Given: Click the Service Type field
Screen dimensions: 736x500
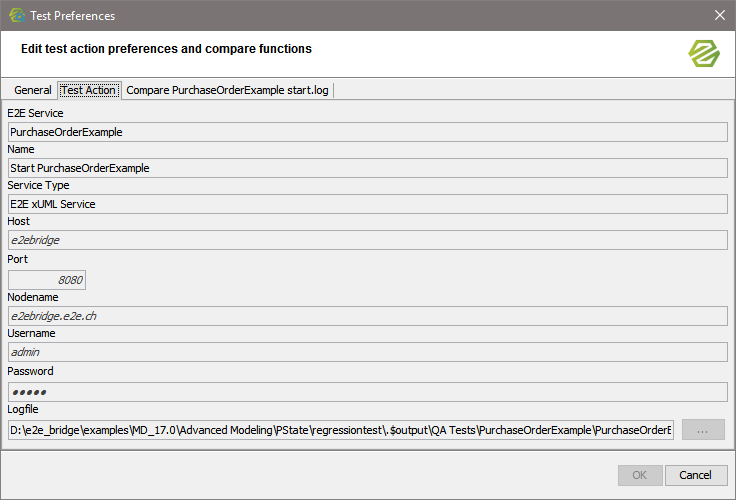Looking at the screenshot, I should (367, 204).
